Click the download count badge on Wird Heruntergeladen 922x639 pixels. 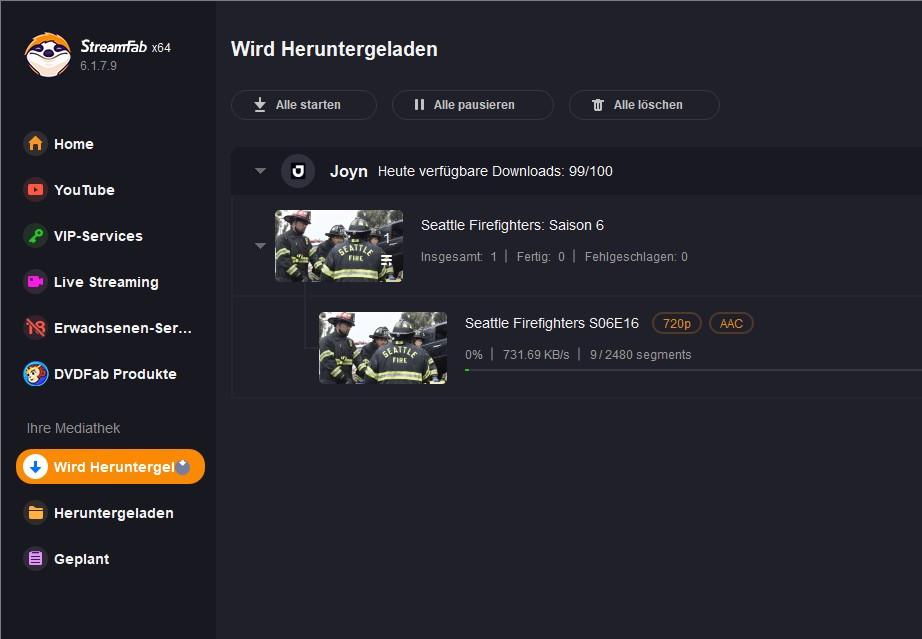[x=183, y=467]
